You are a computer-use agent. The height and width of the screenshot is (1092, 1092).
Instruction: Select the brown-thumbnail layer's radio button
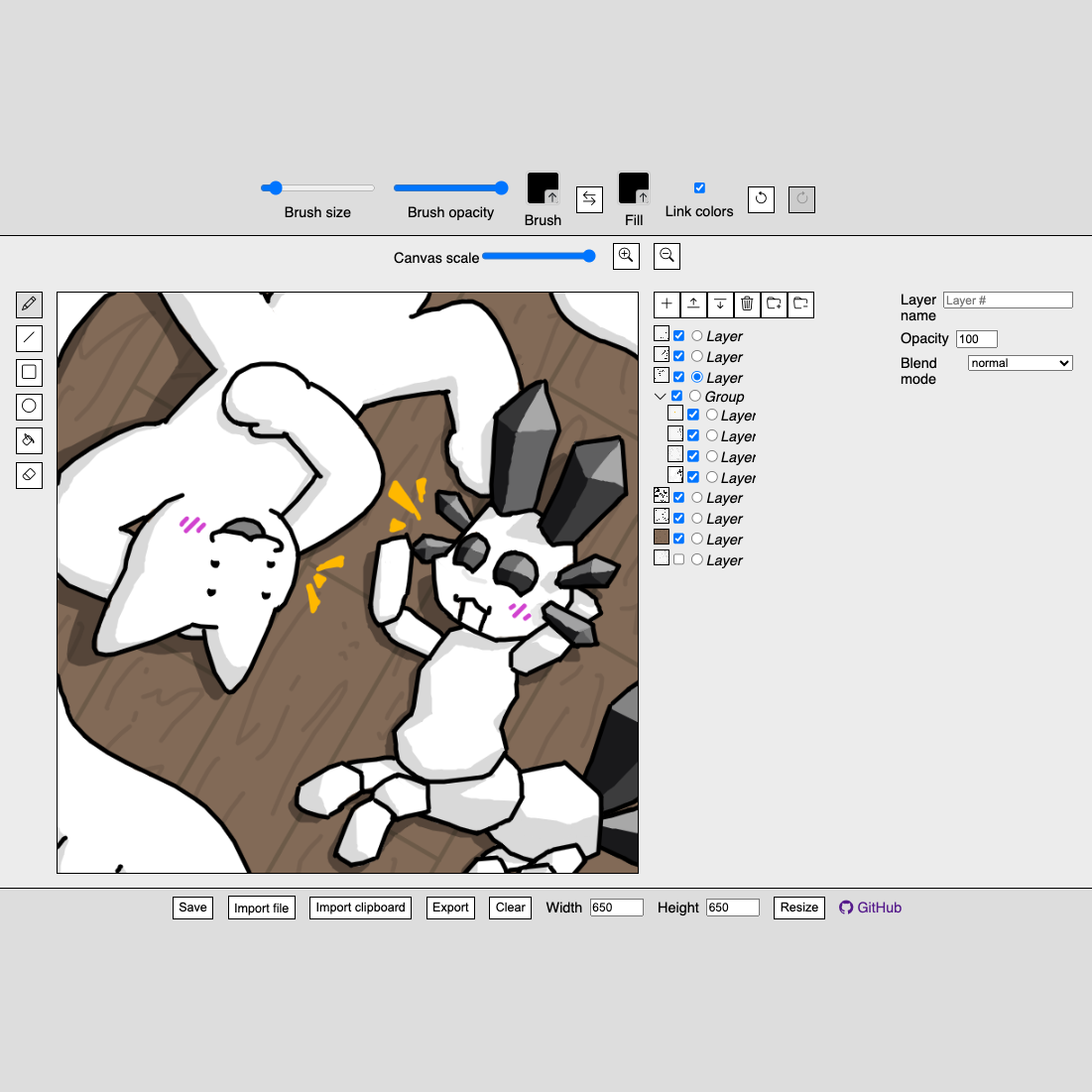click(696, 539)
